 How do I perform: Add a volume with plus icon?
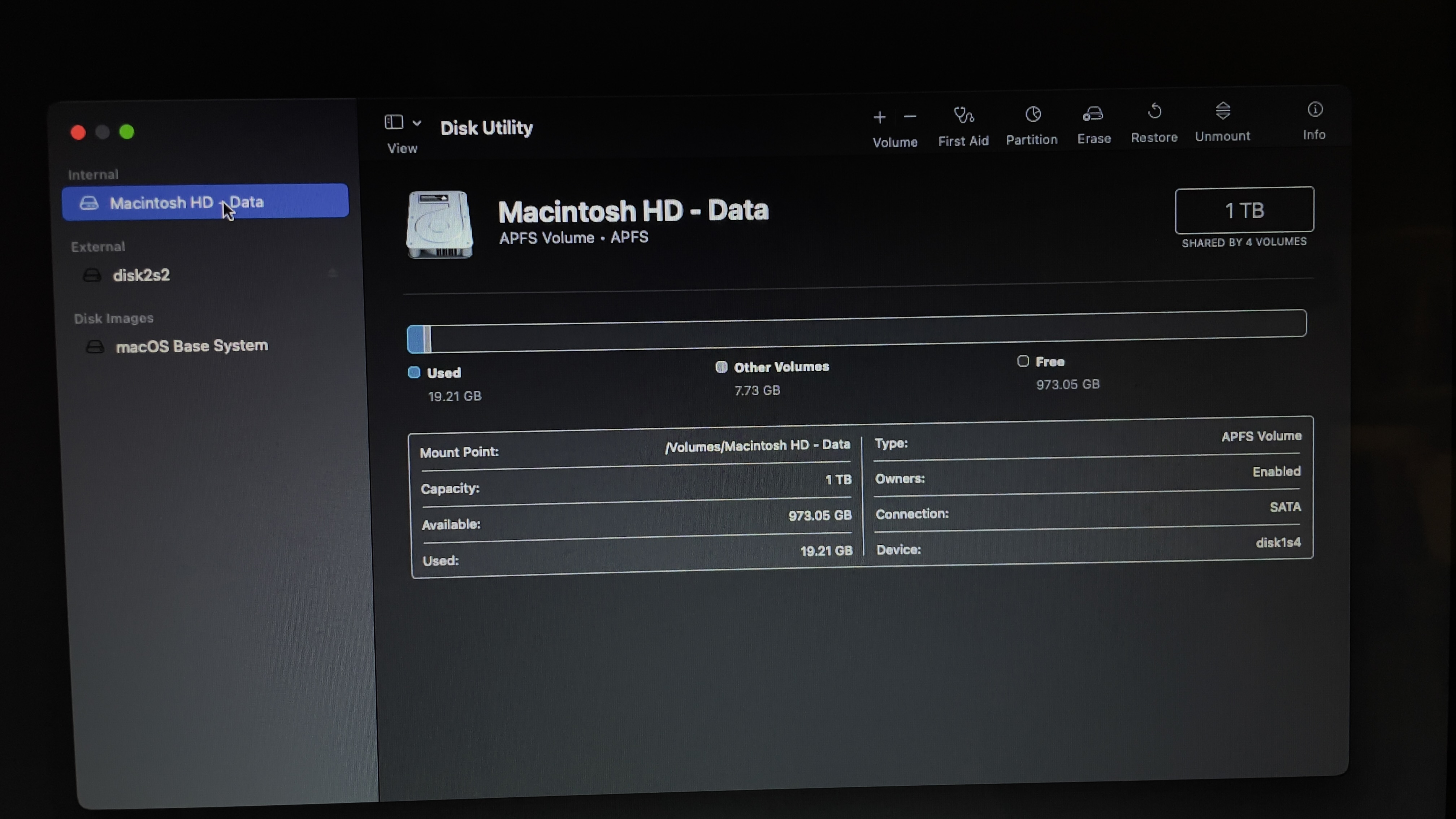[879, 118]
